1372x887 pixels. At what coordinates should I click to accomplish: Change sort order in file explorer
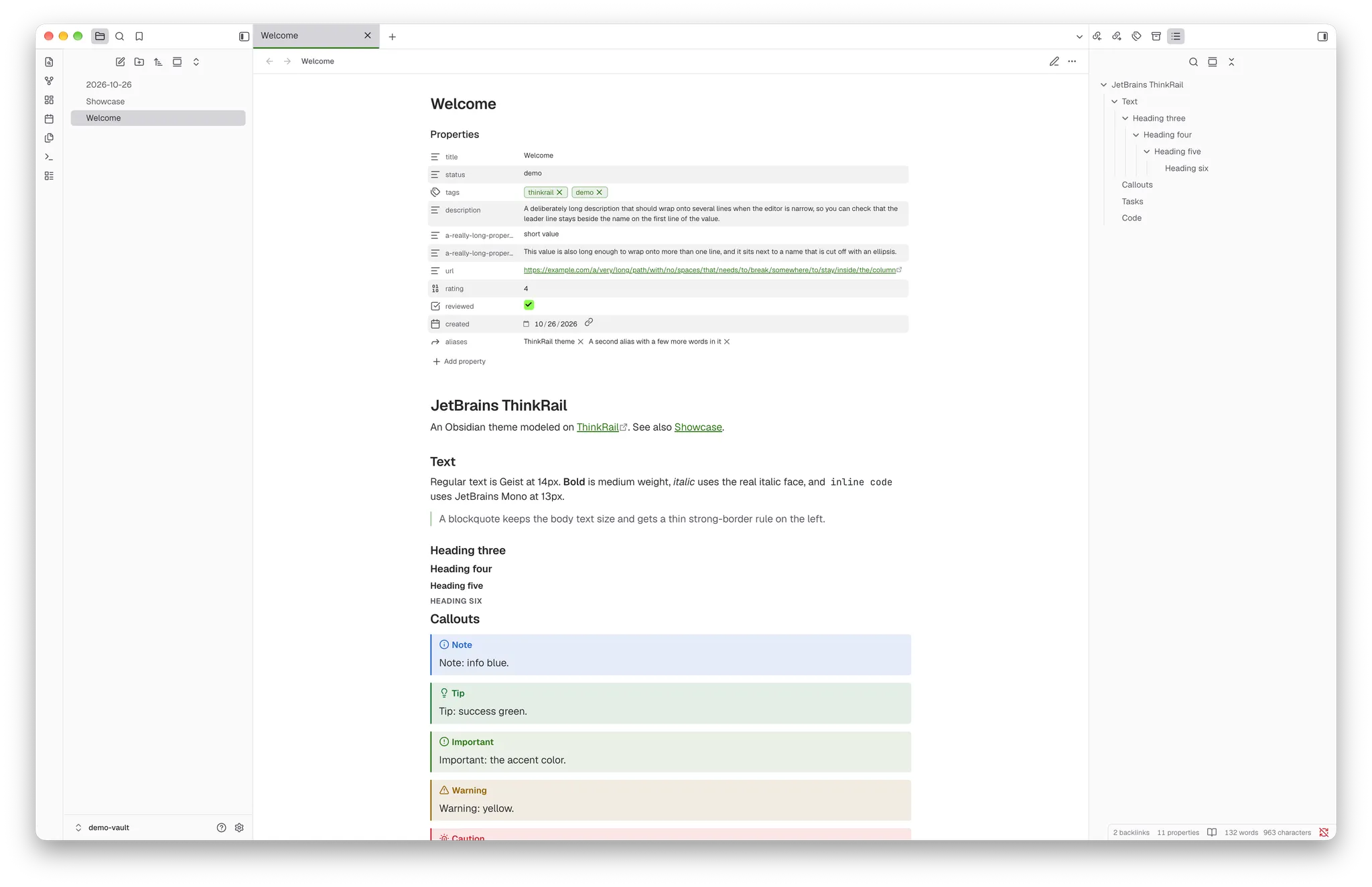tap(158, 62)
